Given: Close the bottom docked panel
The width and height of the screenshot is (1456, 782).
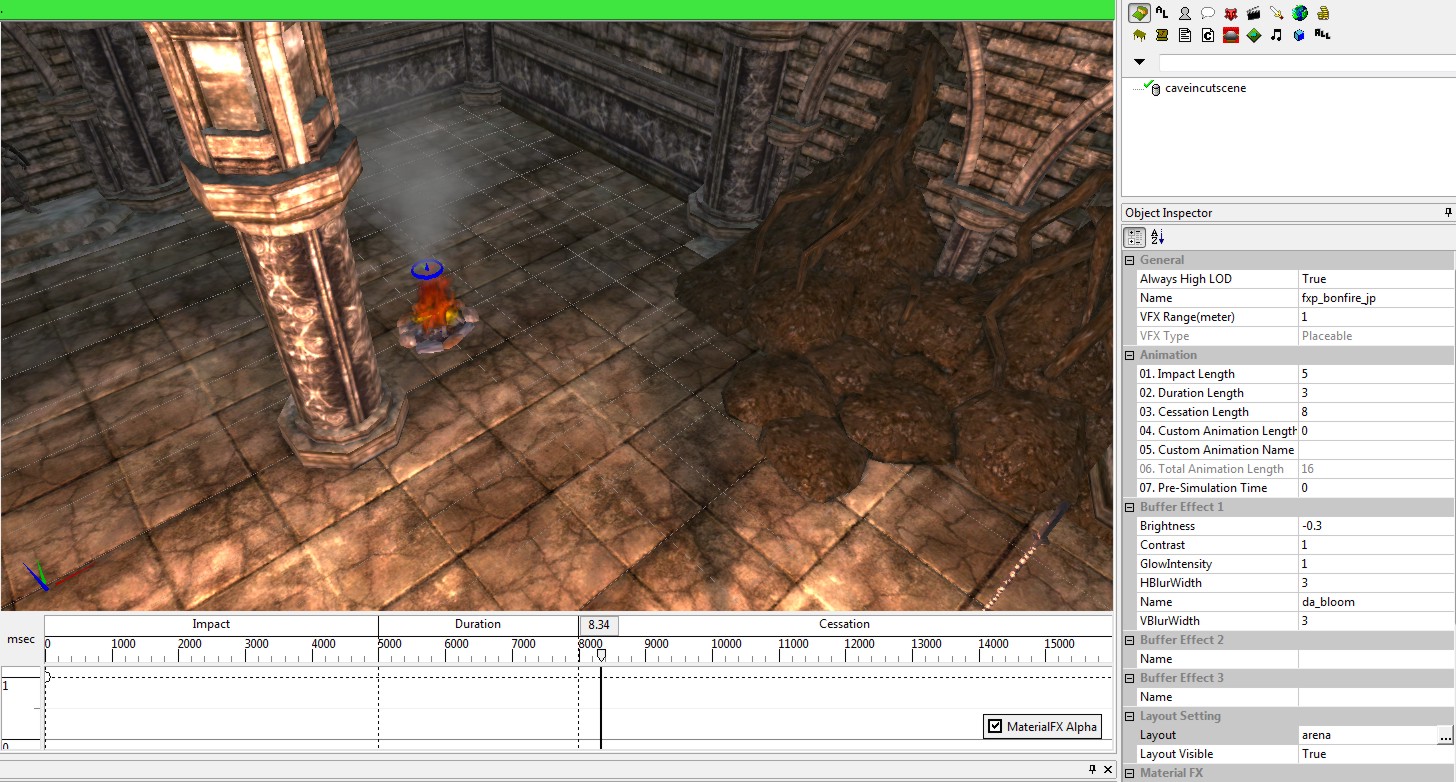Looking at the screenshot, I should [1107, 769].
